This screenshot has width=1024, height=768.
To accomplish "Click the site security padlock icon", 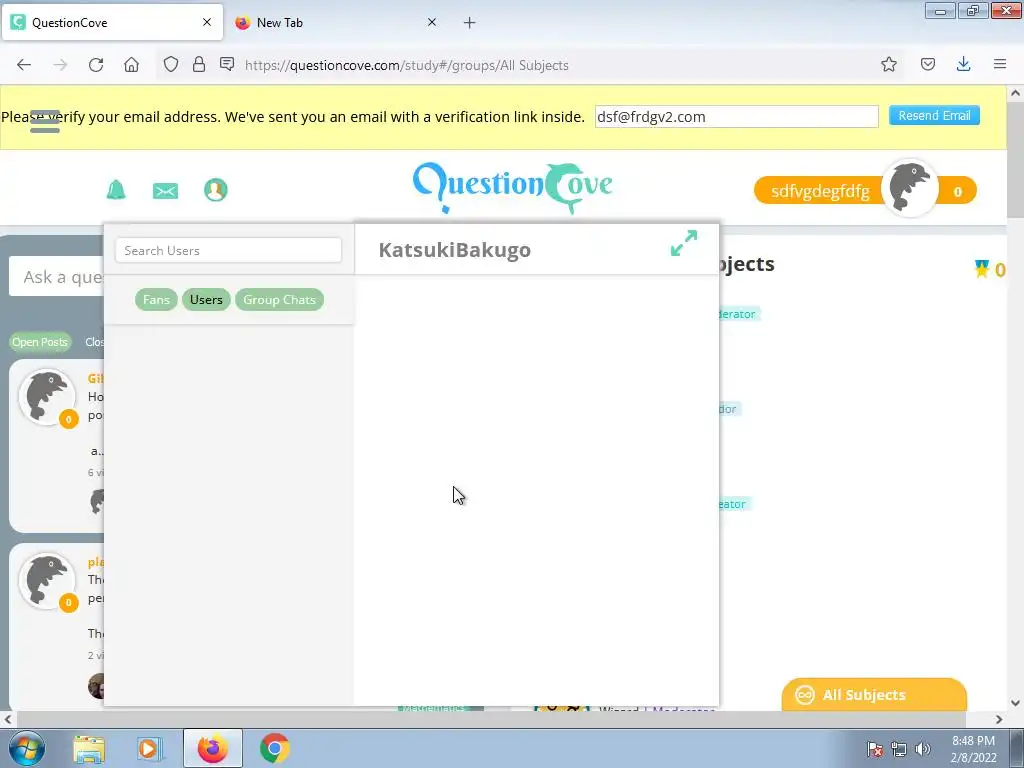I will 199,65.
